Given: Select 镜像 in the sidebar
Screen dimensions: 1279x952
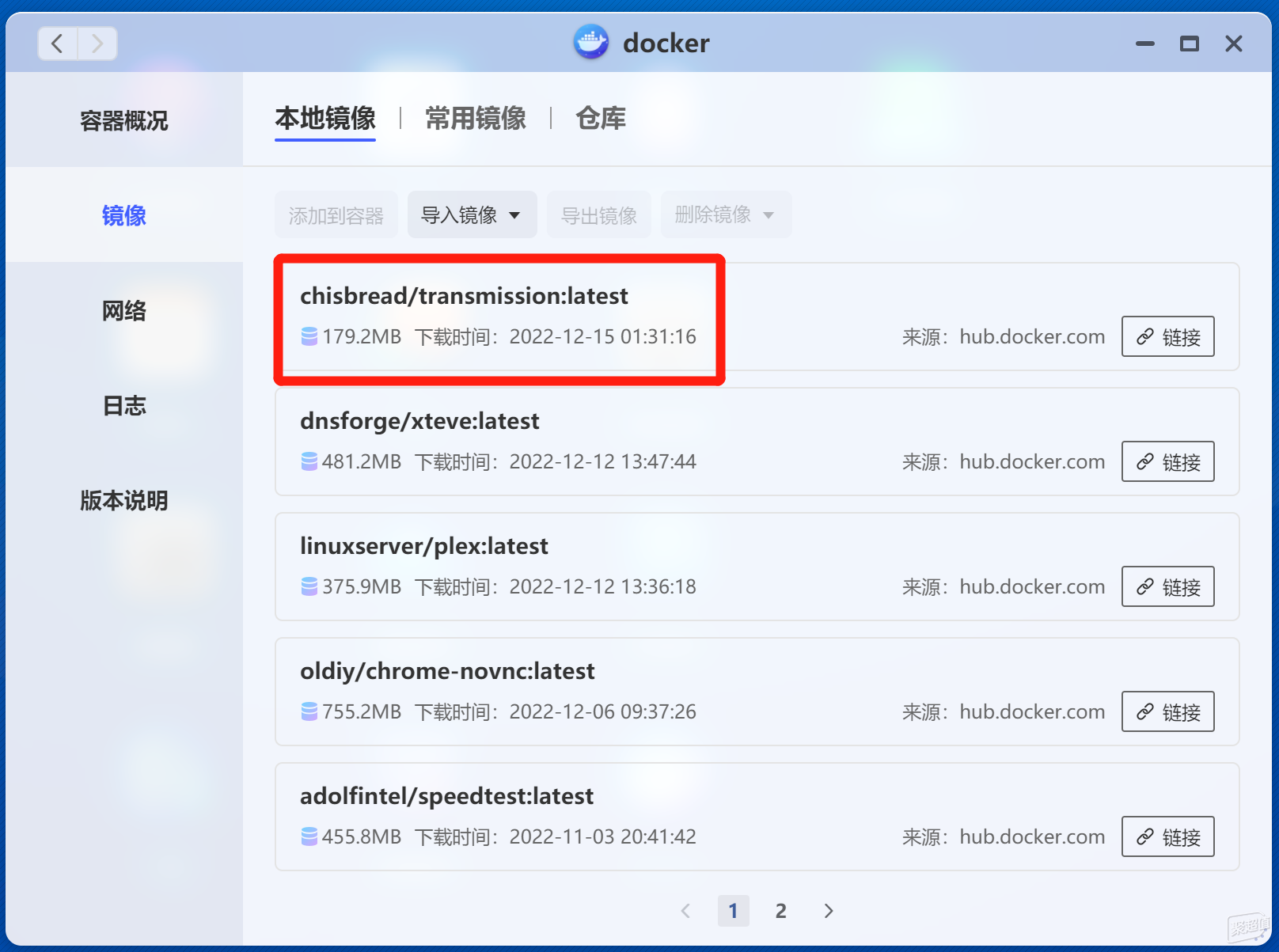Looking at the screenshot, I should [124, 215].
